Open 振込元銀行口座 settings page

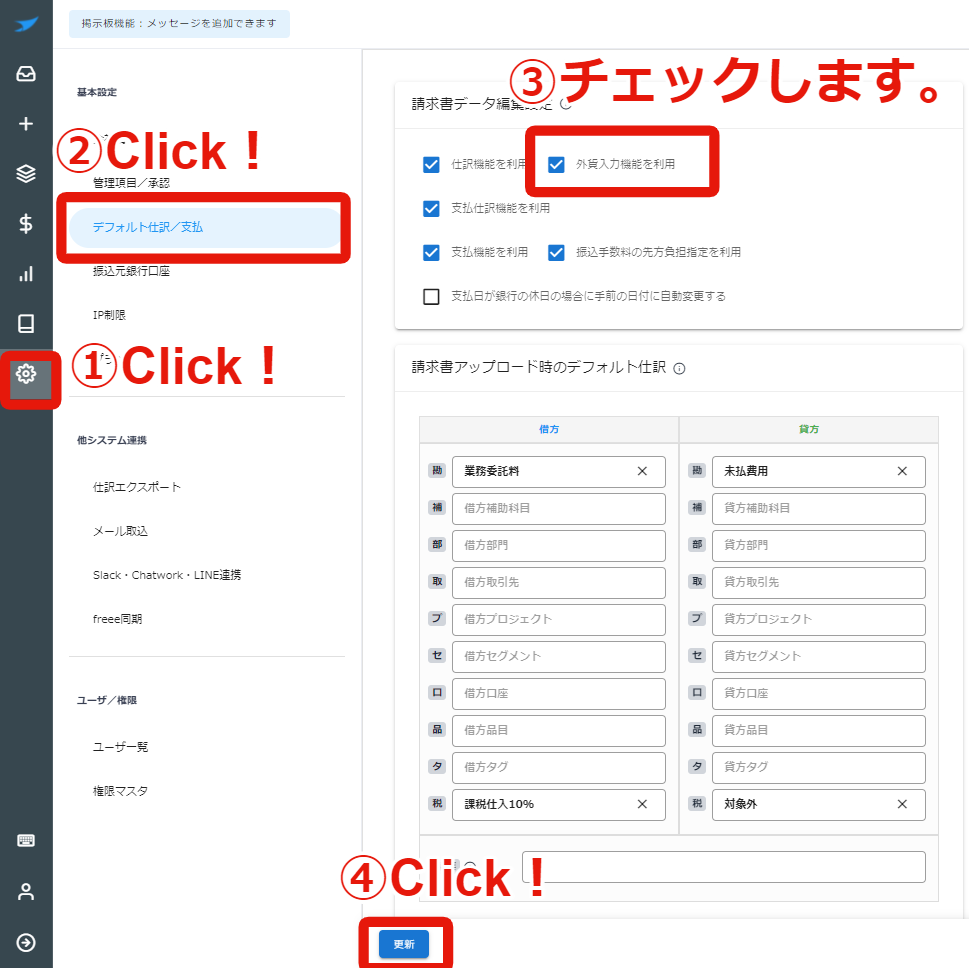tap(131, 271)
